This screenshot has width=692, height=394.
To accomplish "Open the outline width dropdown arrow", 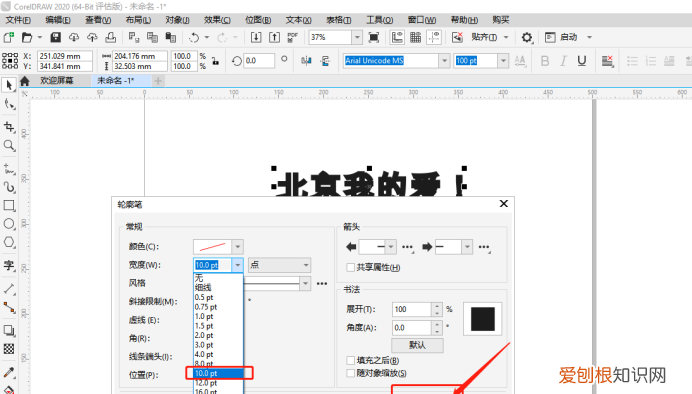I will 237,265.
